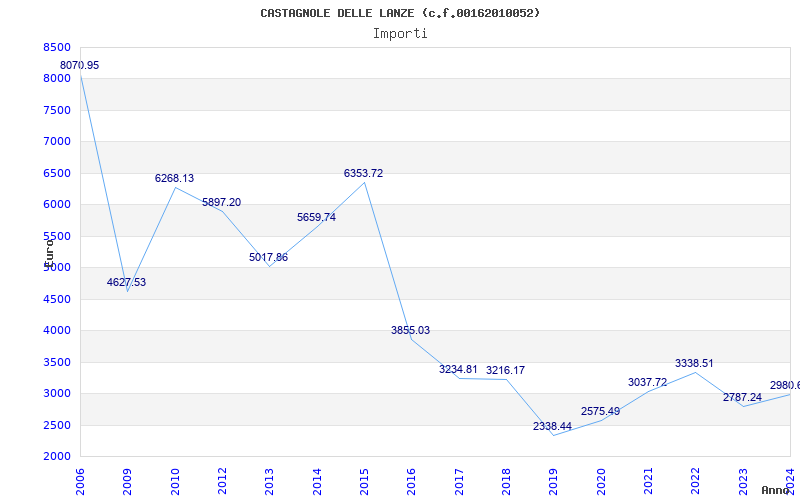Select the x-axis year 2009

(x=128, y=482)
